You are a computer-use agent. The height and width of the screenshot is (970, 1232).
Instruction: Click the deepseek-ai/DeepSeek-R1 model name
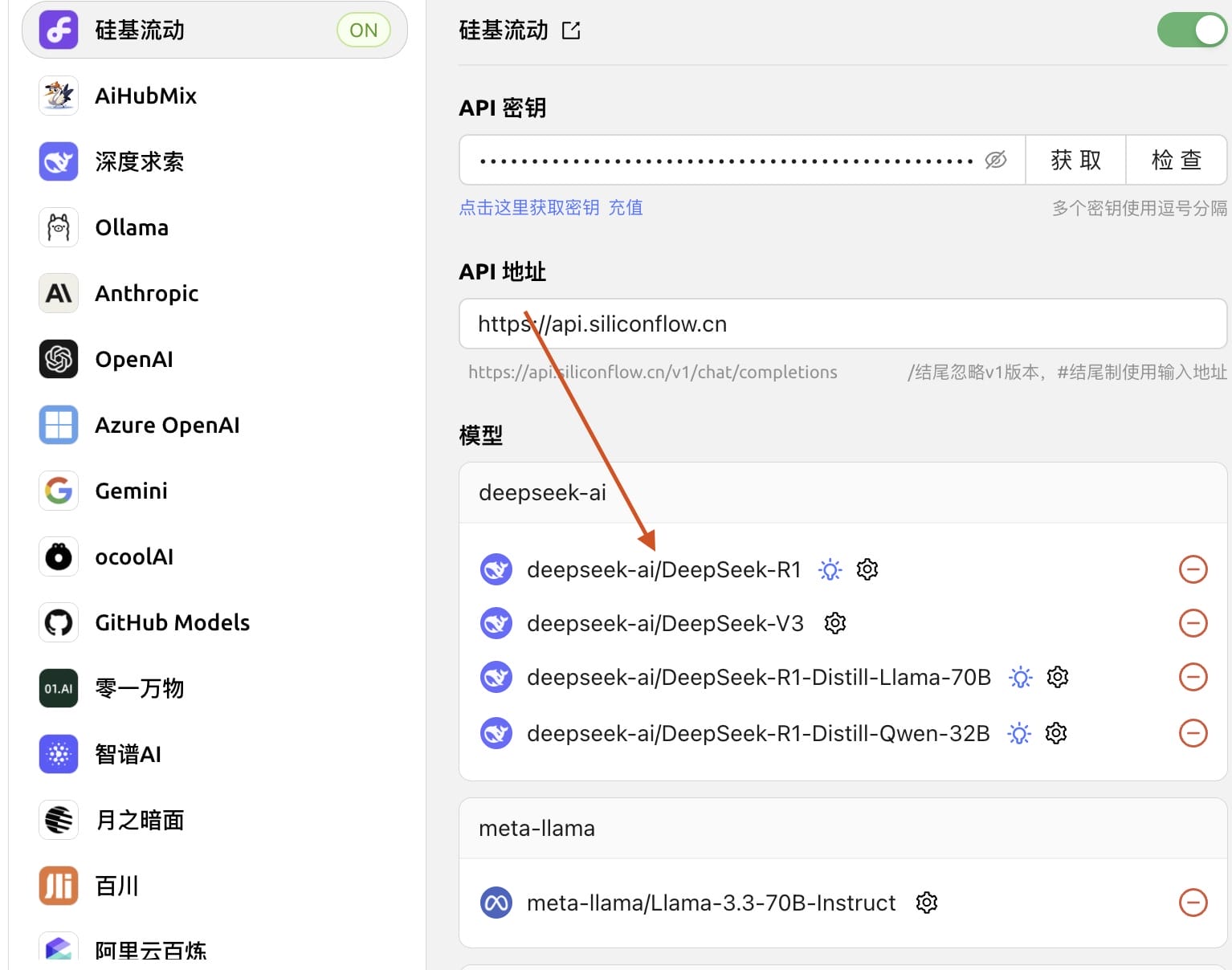point(664,569)
